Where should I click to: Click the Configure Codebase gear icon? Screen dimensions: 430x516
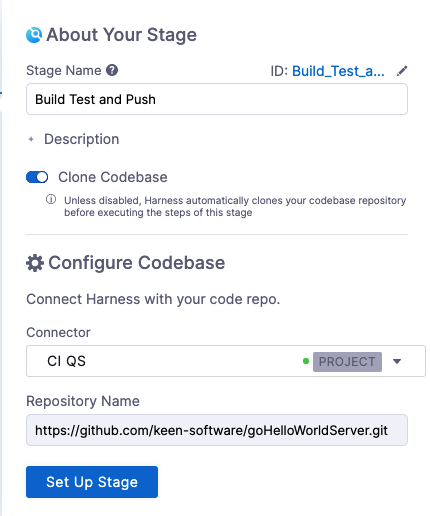pyautogui.click(x=35, y=263)
